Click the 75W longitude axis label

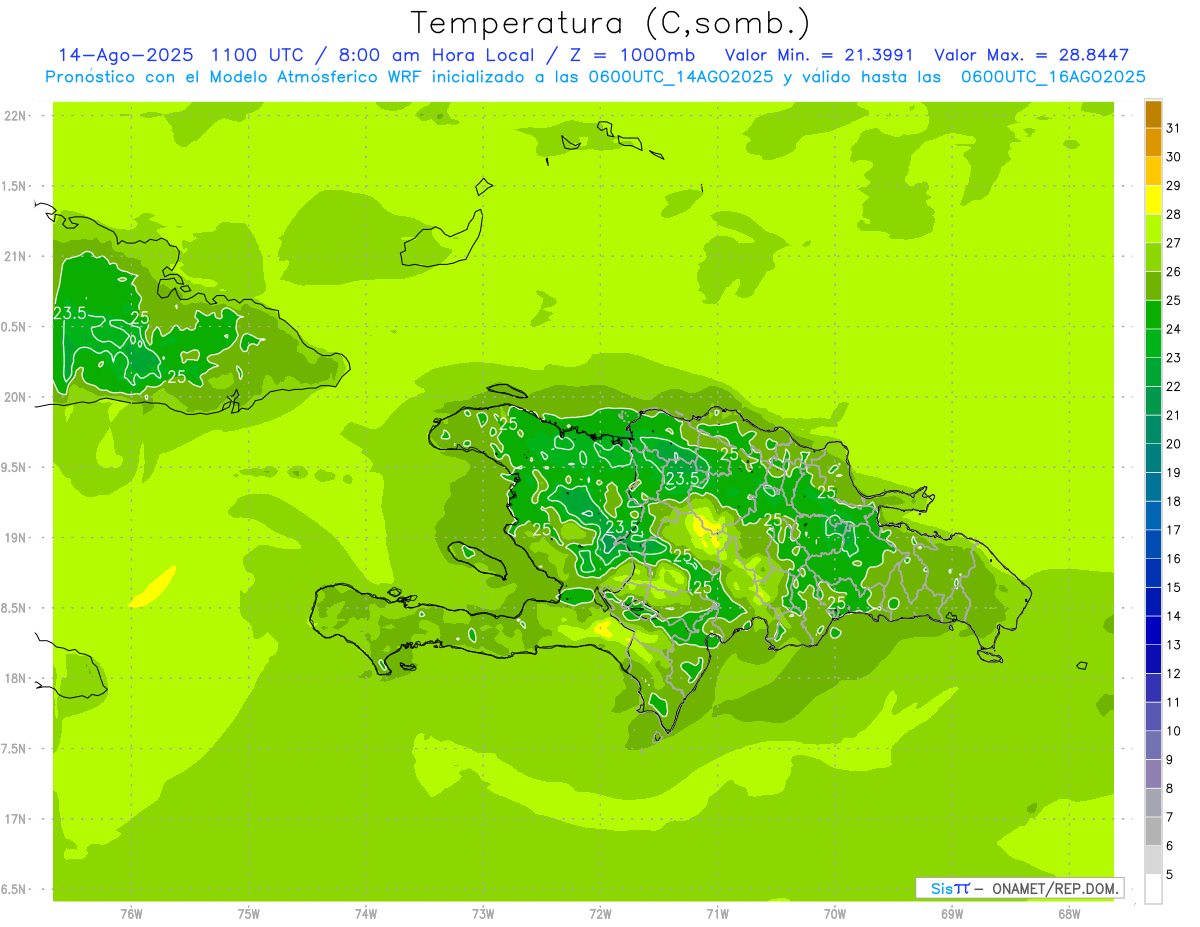point(249,914)
